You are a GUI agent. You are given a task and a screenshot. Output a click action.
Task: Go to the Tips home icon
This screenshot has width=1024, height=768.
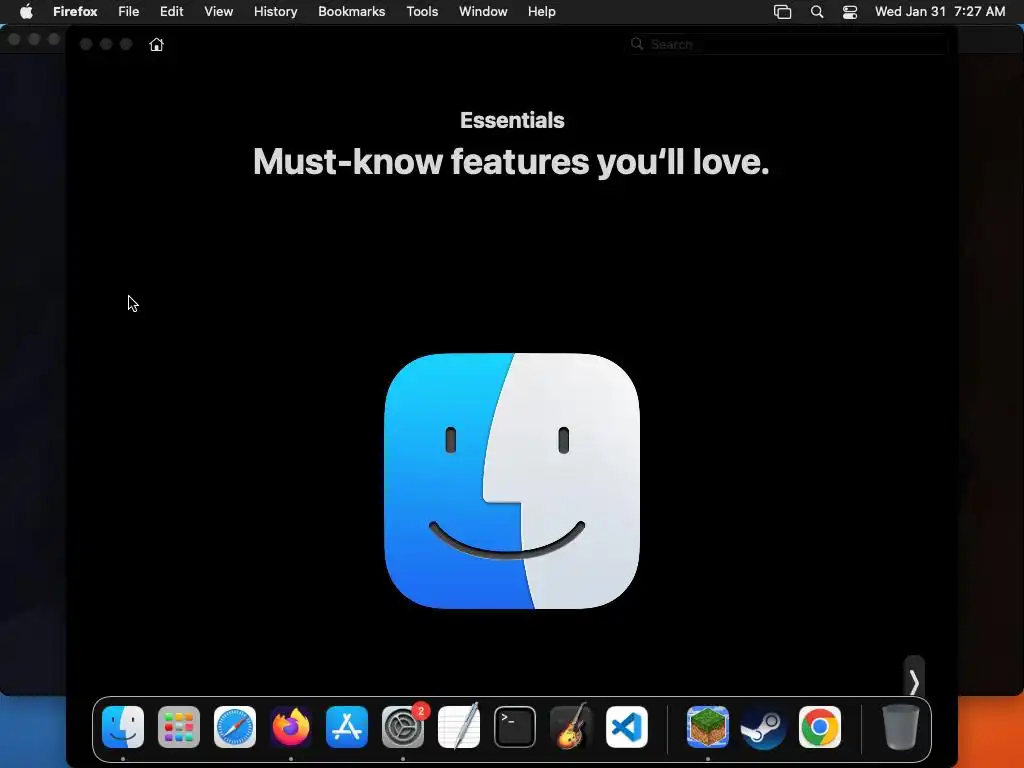click(156, 44)
